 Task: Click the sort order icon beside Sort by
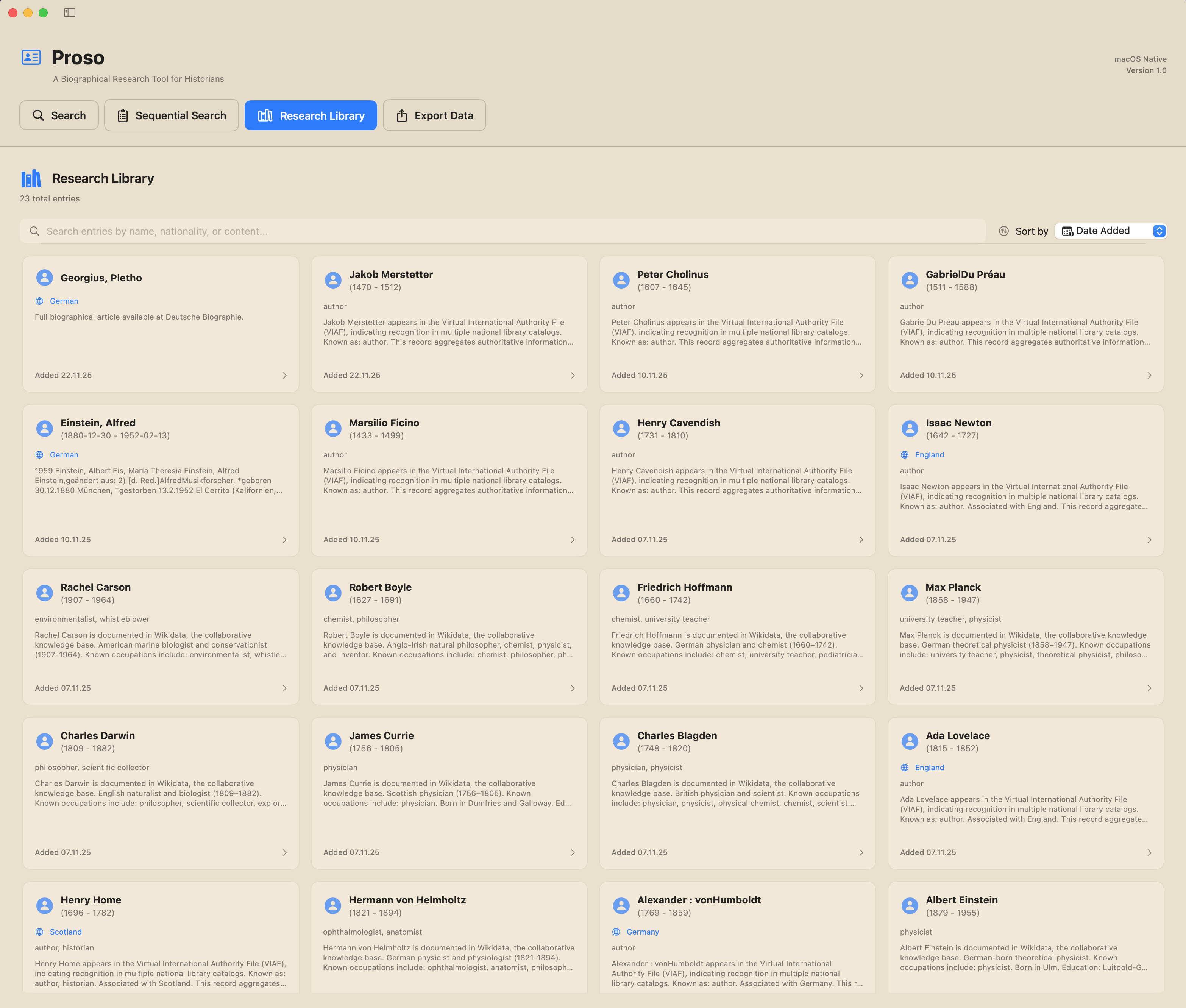coord(1003,231)
